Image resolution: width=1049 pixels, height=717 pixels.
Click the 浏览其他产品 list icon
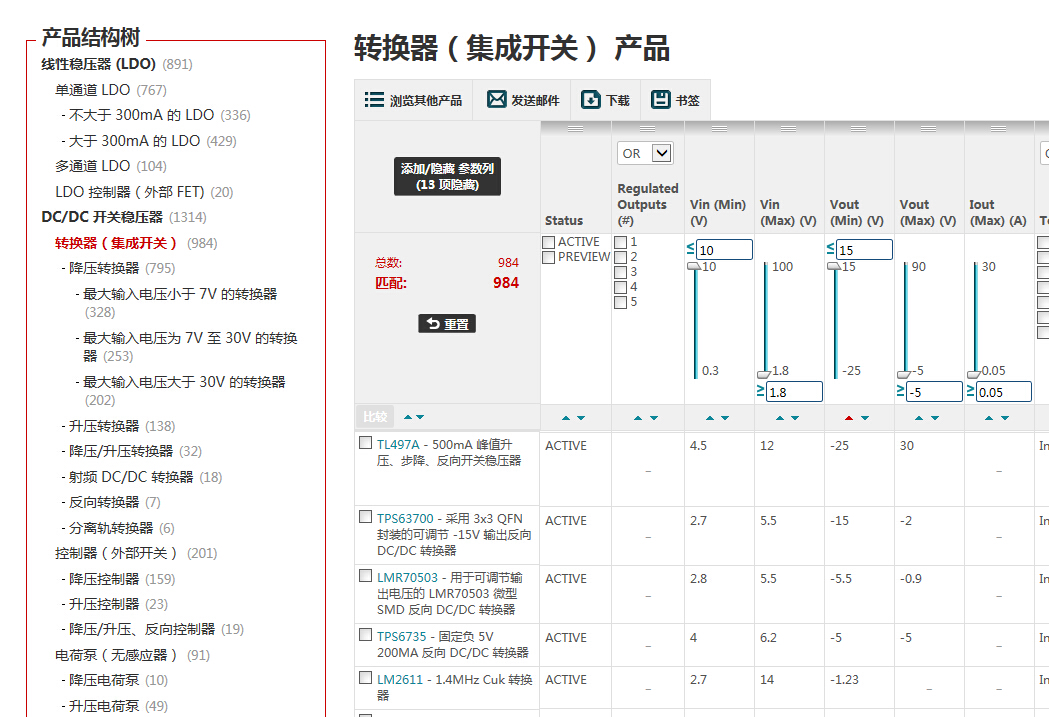pyautogui.click(x=374, y=100)
